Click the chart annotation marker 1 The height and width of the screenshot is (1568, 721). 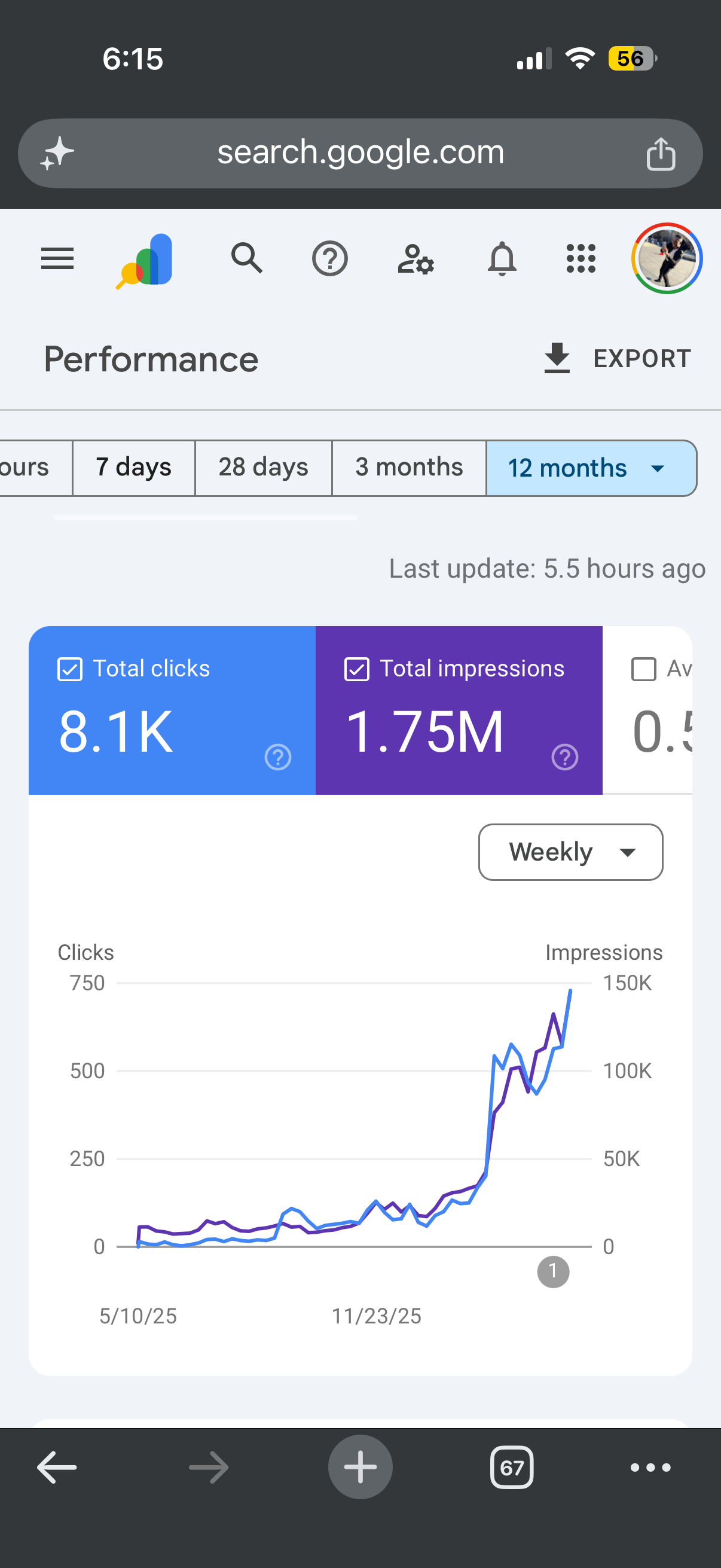(x=553, y=1271)
